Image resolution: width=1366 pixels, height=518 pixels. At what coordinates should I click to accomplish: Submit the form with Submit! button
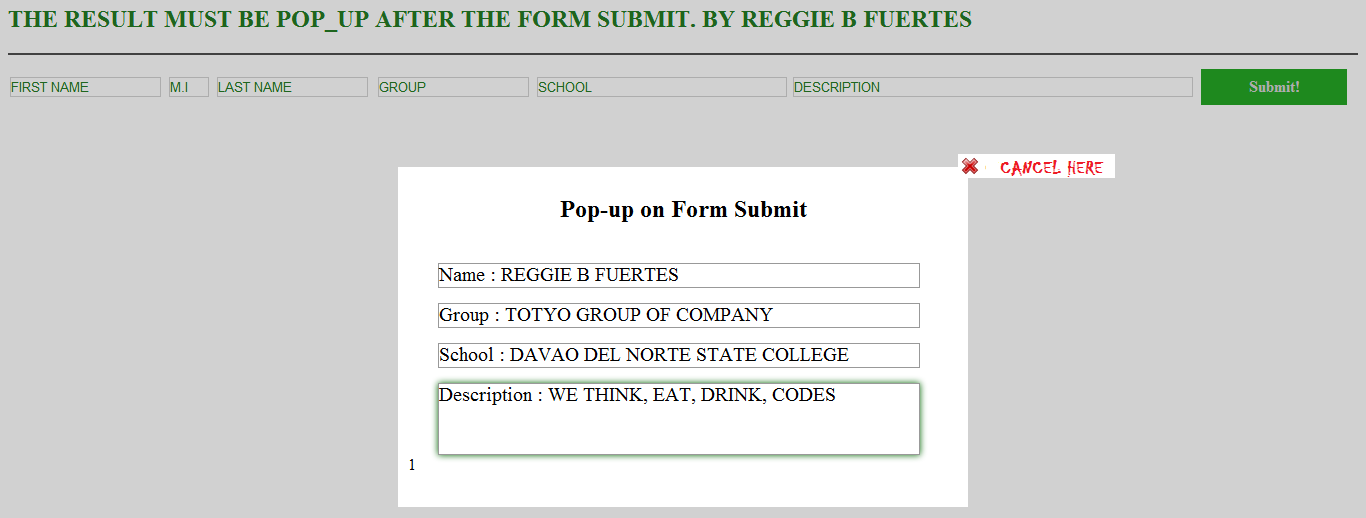click(1274, 87)
